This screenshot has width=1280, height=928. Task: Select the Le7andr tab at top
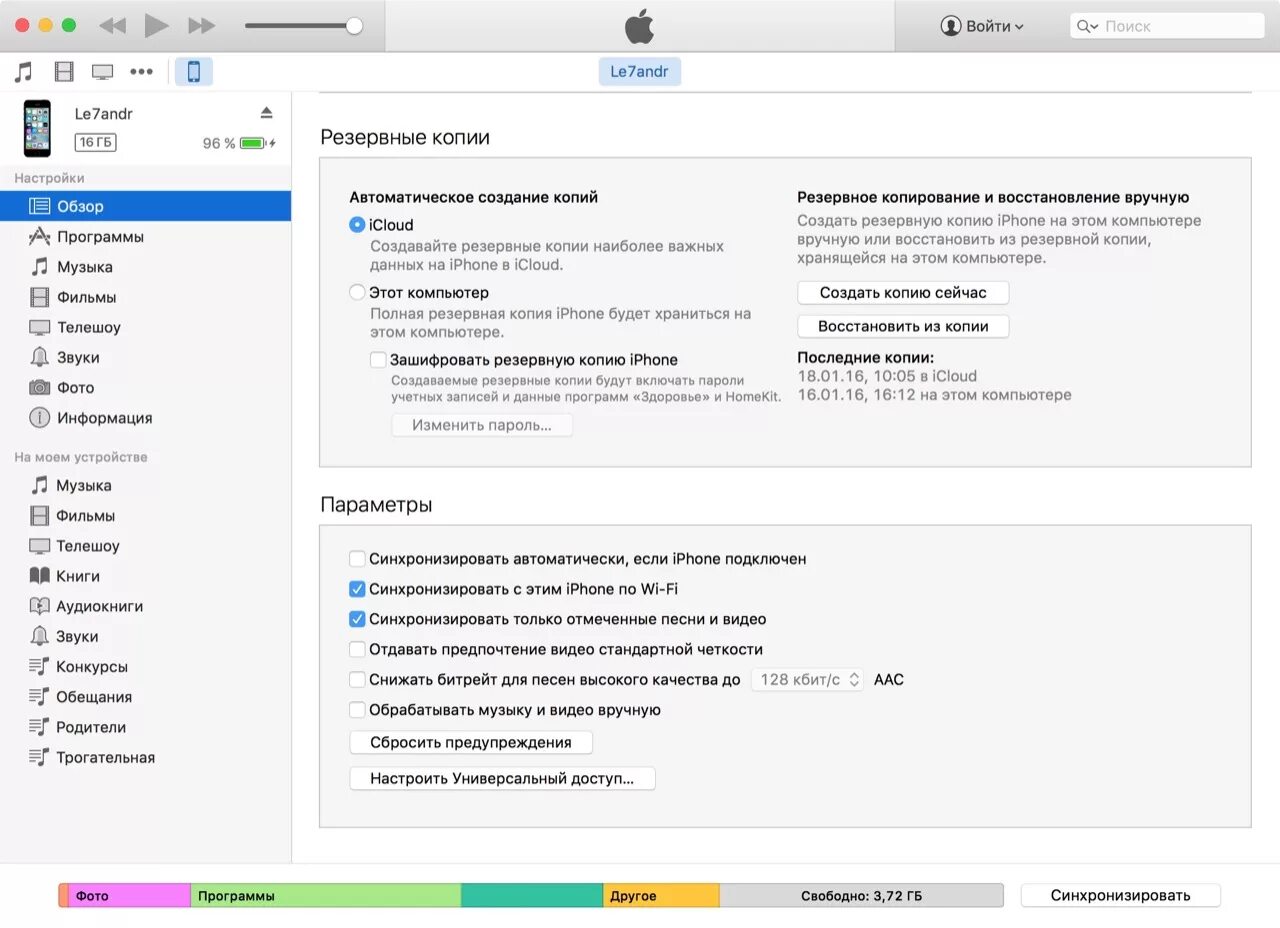pos(640,72)
